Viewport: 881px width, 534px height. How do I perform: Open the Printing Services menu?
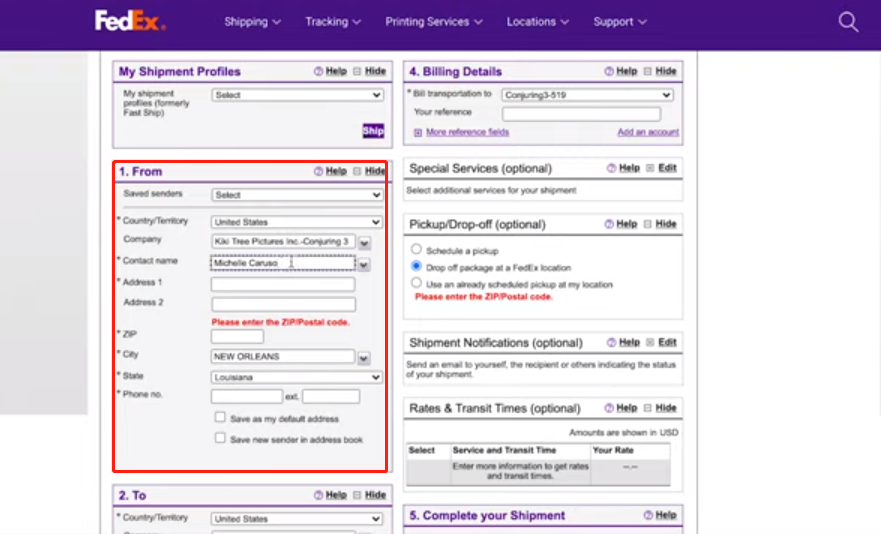434,22
